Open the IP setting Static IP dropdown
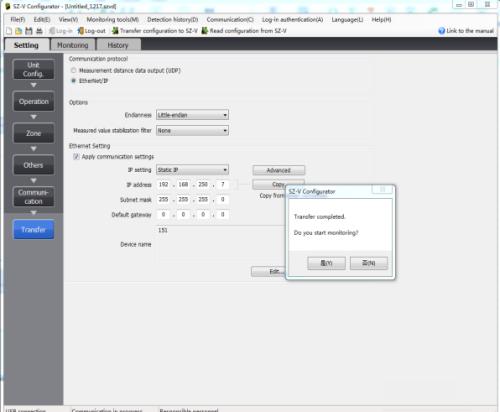The width and height of the screenshot is (500, 412). [192, 170]
